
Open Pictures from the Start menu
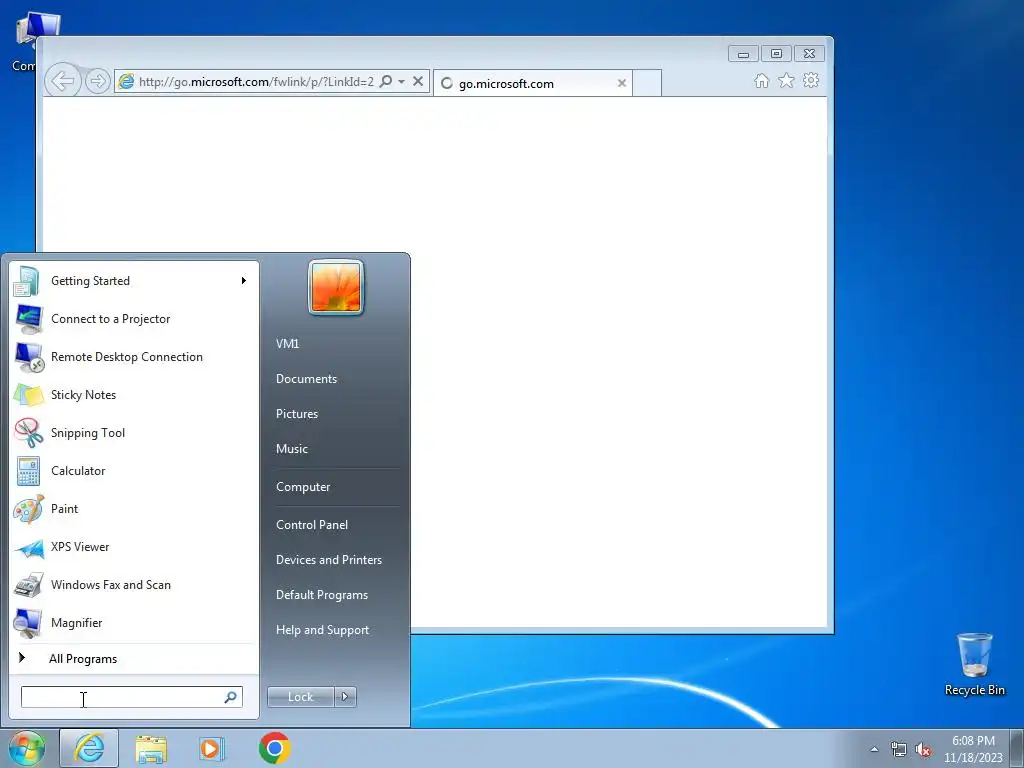click(x=296, y=414)
